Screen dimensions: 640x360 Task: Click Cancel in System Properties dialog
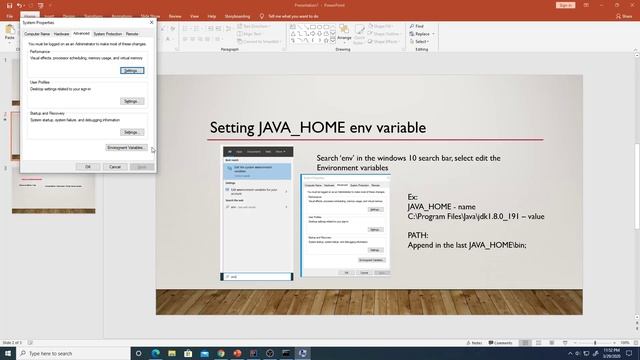115,167
